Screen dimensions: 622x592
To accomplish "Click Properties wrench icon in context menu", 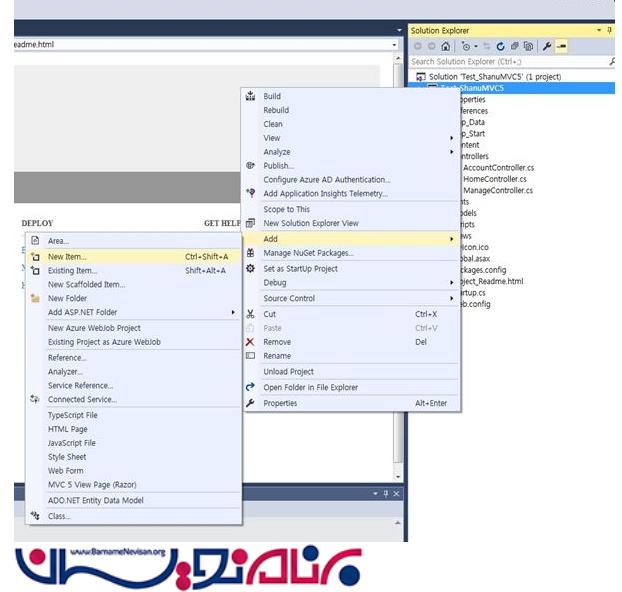I will [250, 403].
